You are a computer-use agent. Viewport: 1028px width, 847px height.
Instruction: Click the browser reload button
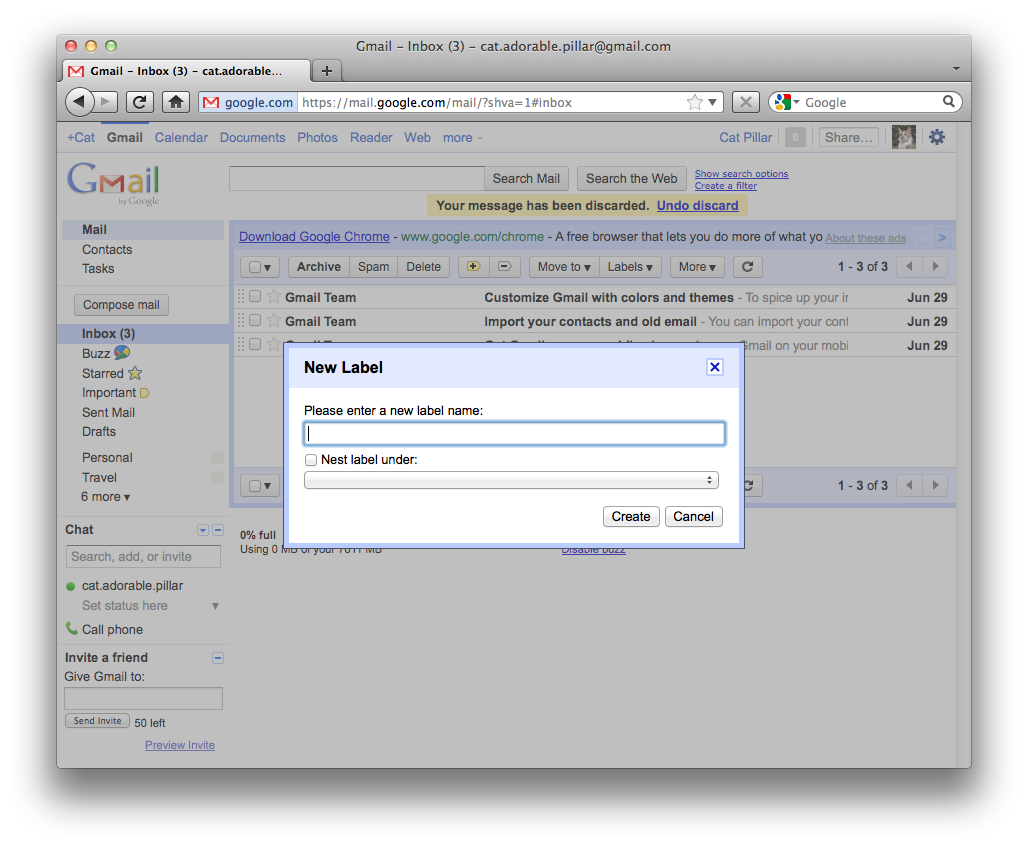[x=140, y=102]
